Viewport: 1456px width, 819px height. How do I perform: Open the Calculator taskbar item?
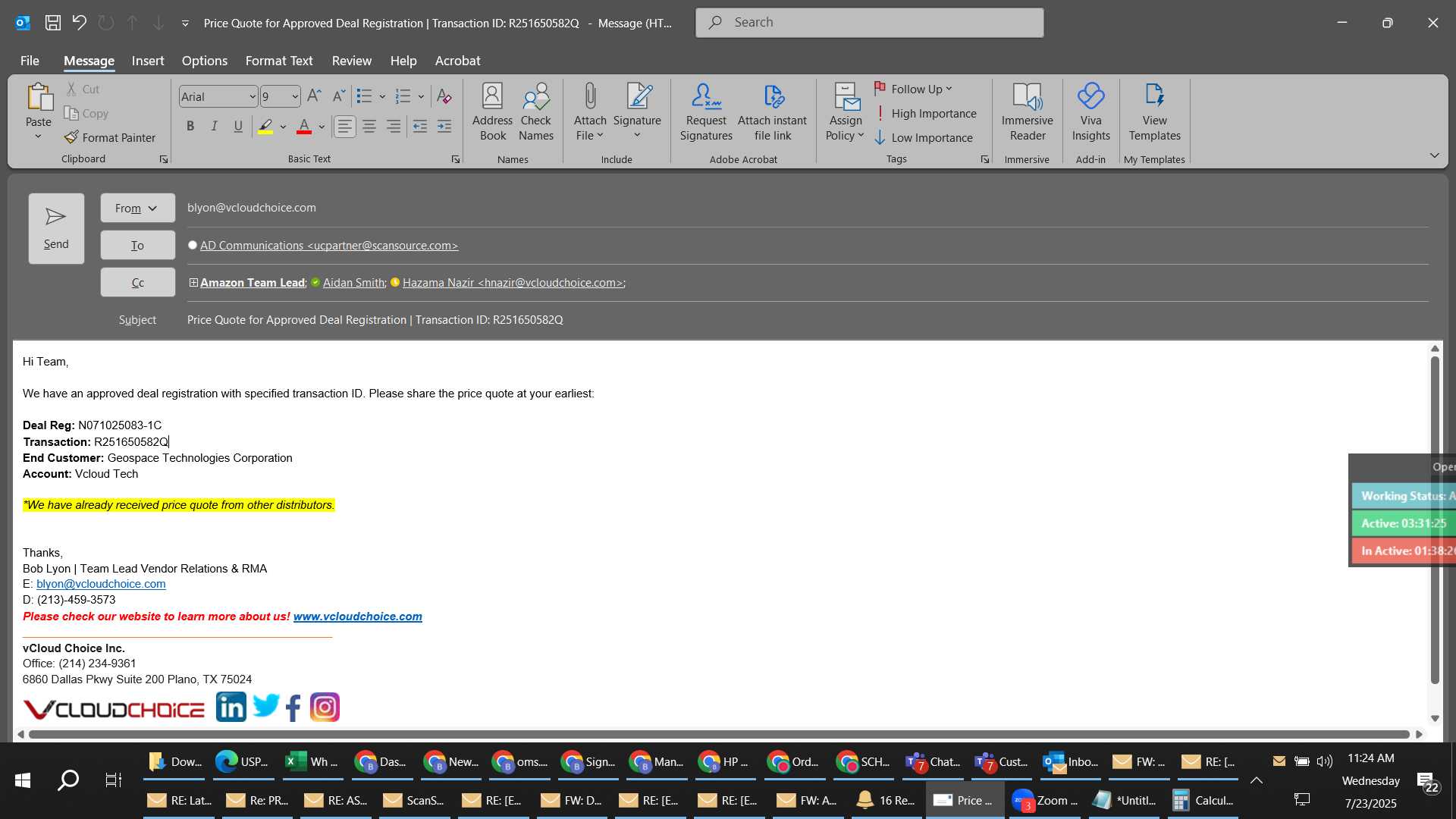tap(1204, 800)
